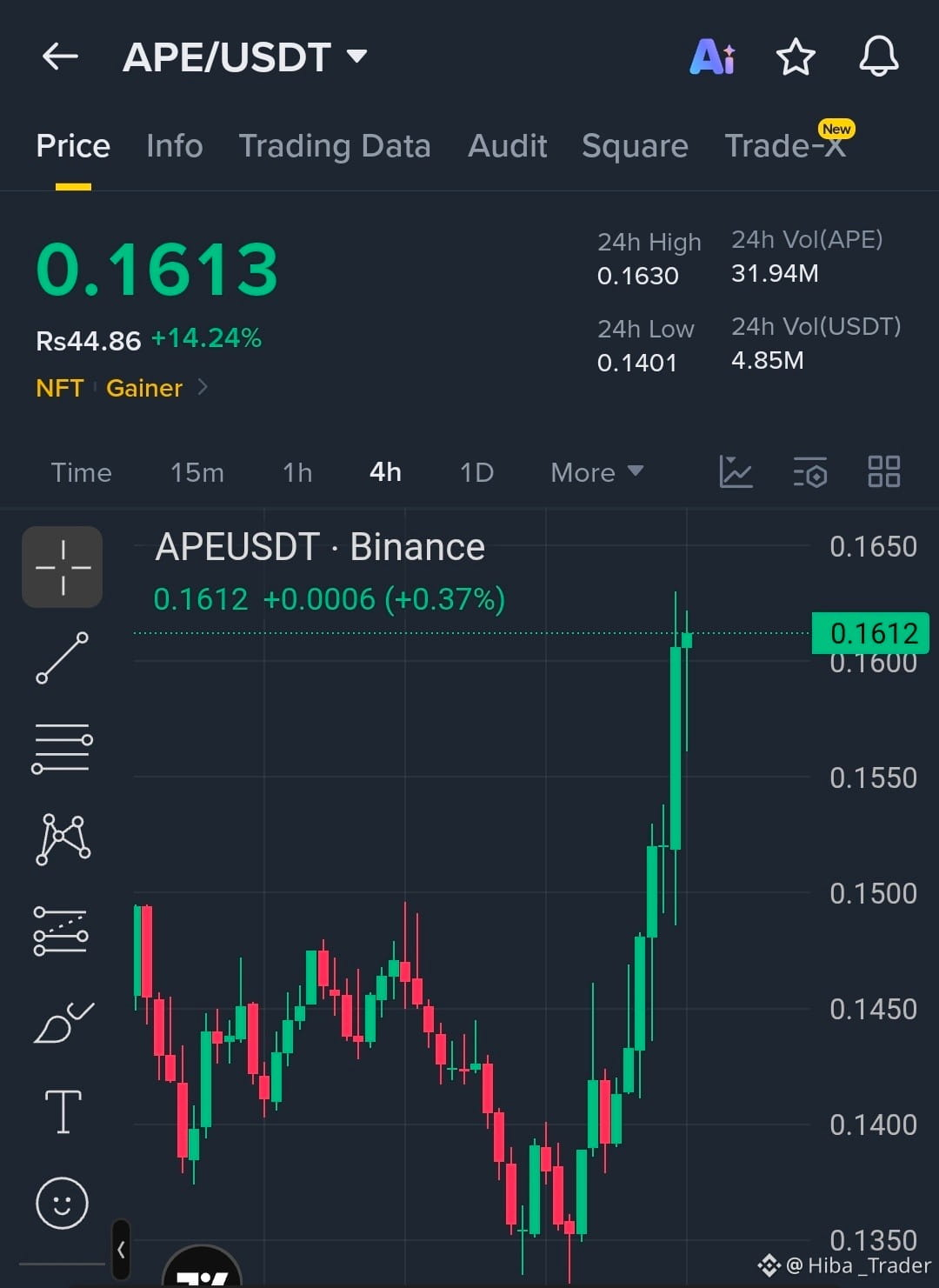Tap the Rs44.86 converted price
939x1288 pixels.
pos(88,341)
